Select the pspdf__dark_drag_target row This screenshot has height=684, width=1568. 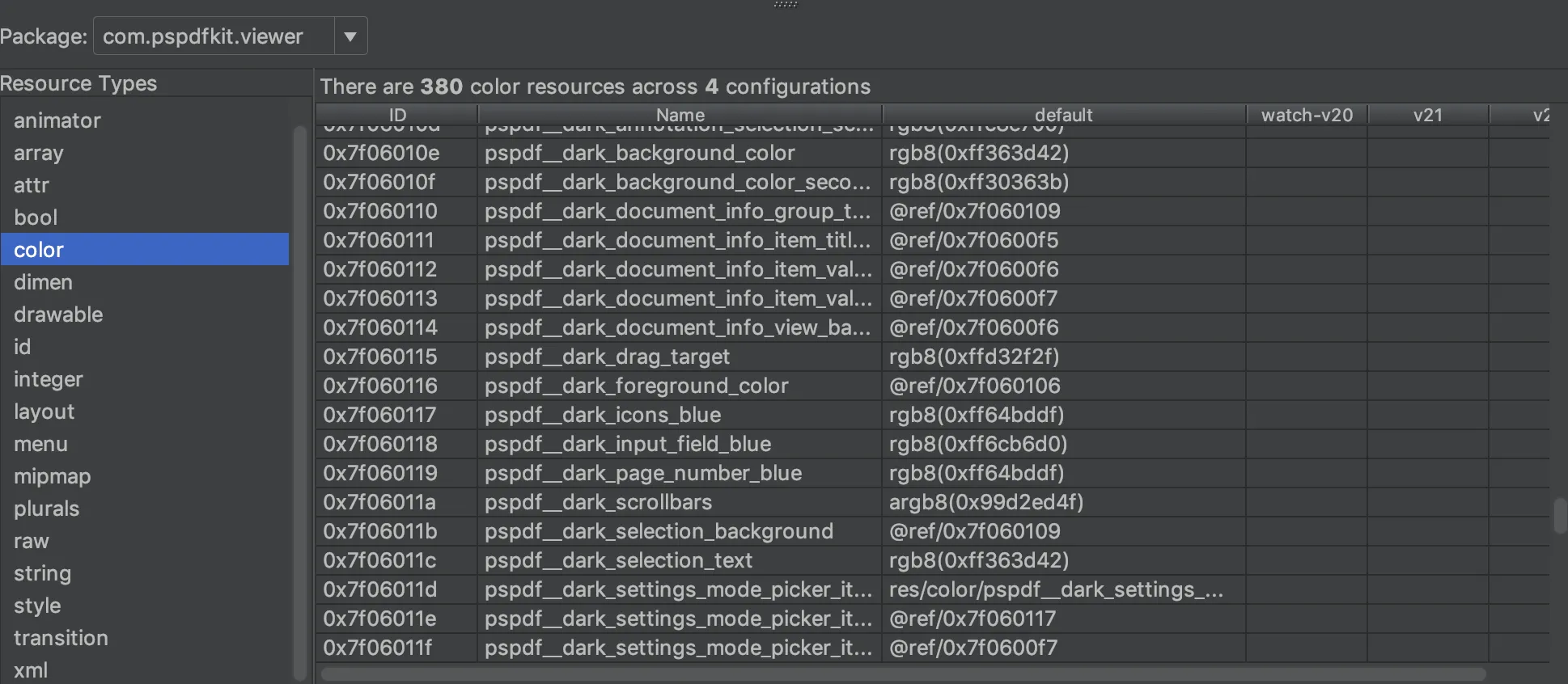[x=607, y=356]
